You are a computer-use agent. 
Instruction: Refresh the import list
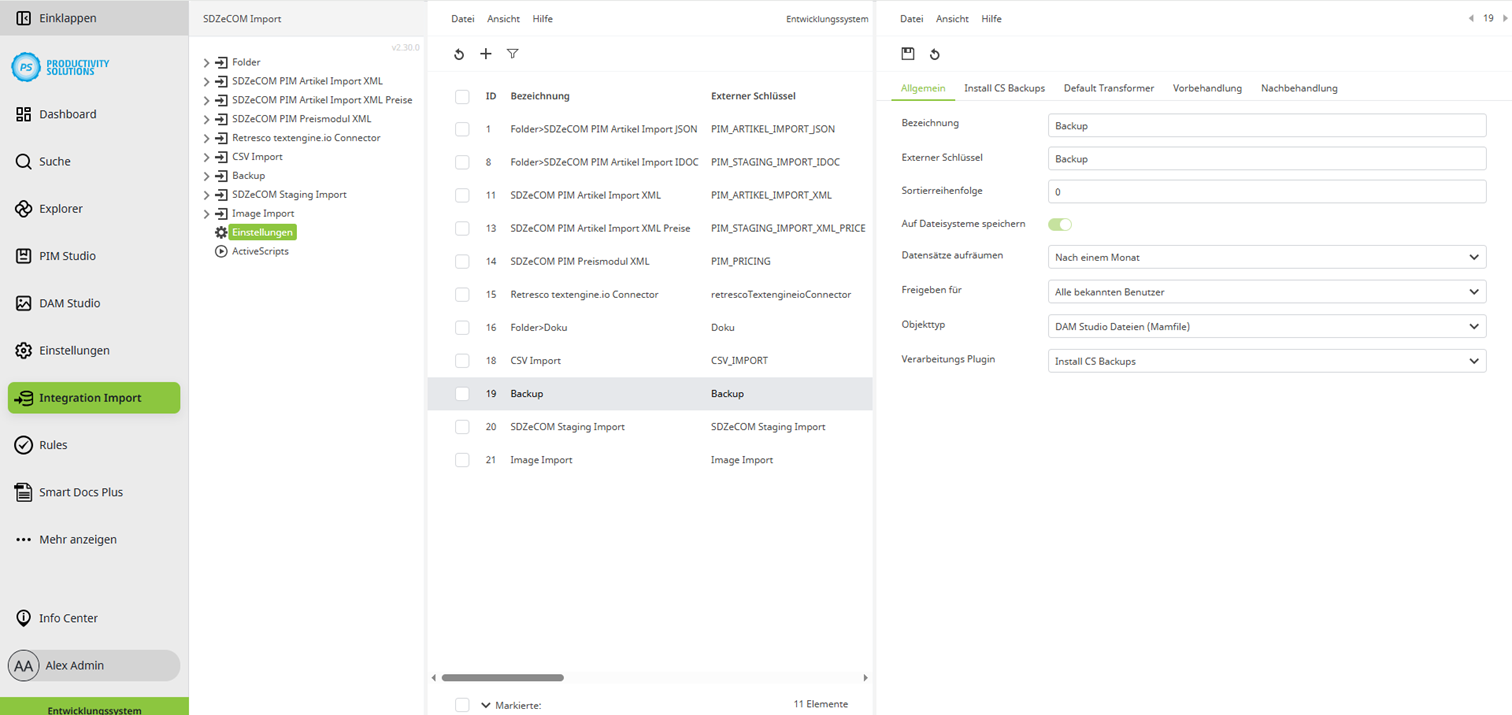(459, 54)
